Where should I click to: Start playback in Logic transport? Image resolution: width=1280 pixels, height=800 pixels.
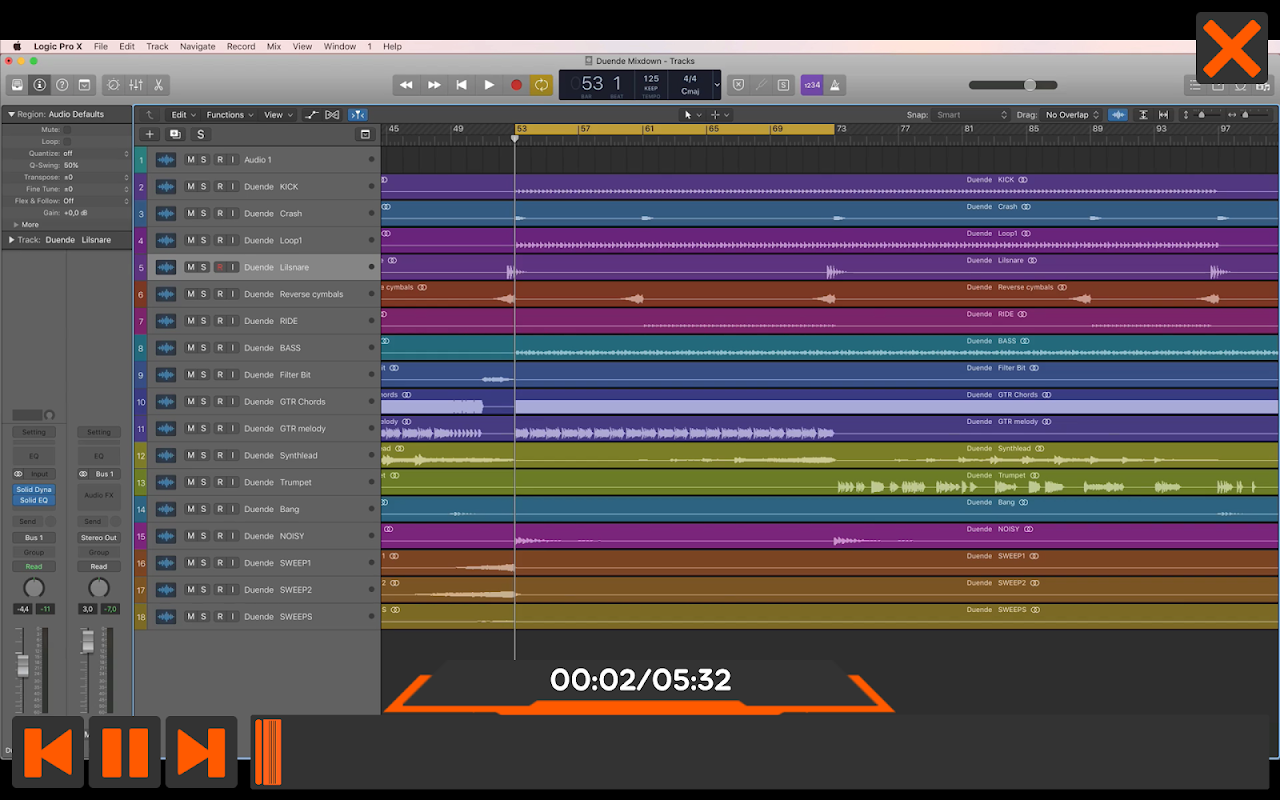tap(489, 85)
